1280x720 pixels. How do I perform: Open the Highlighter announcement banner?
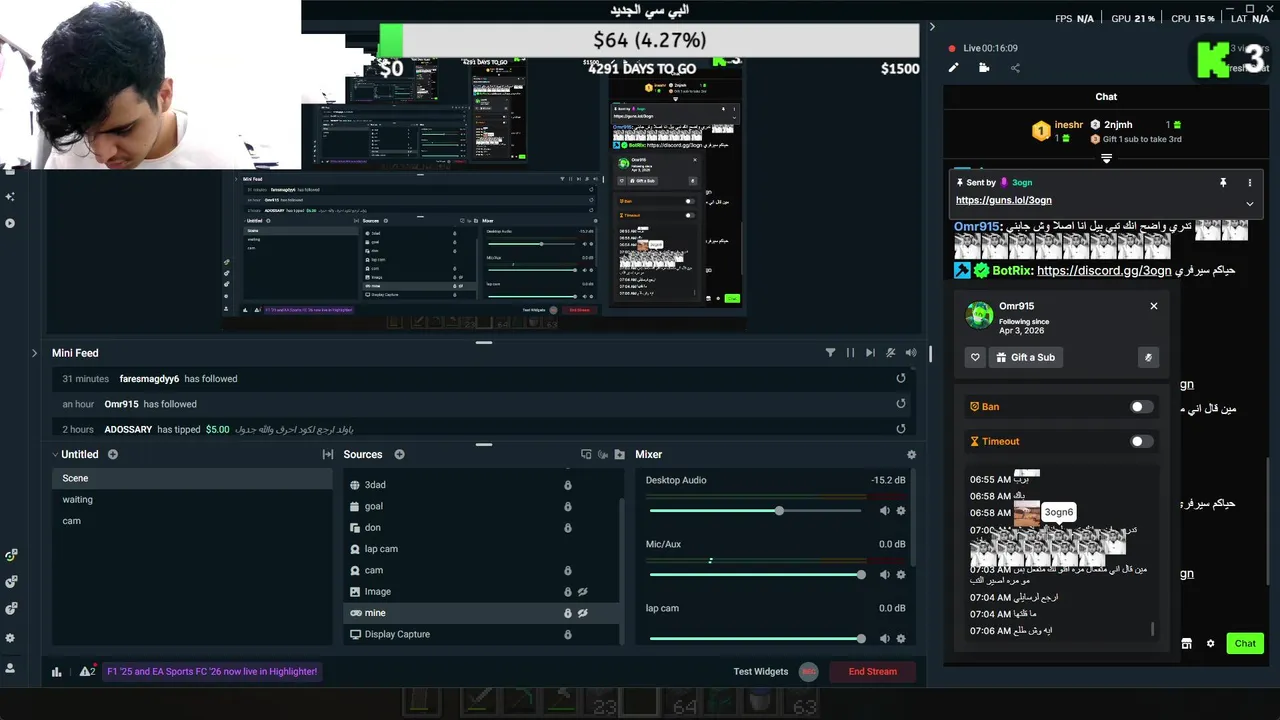[212, 672]
